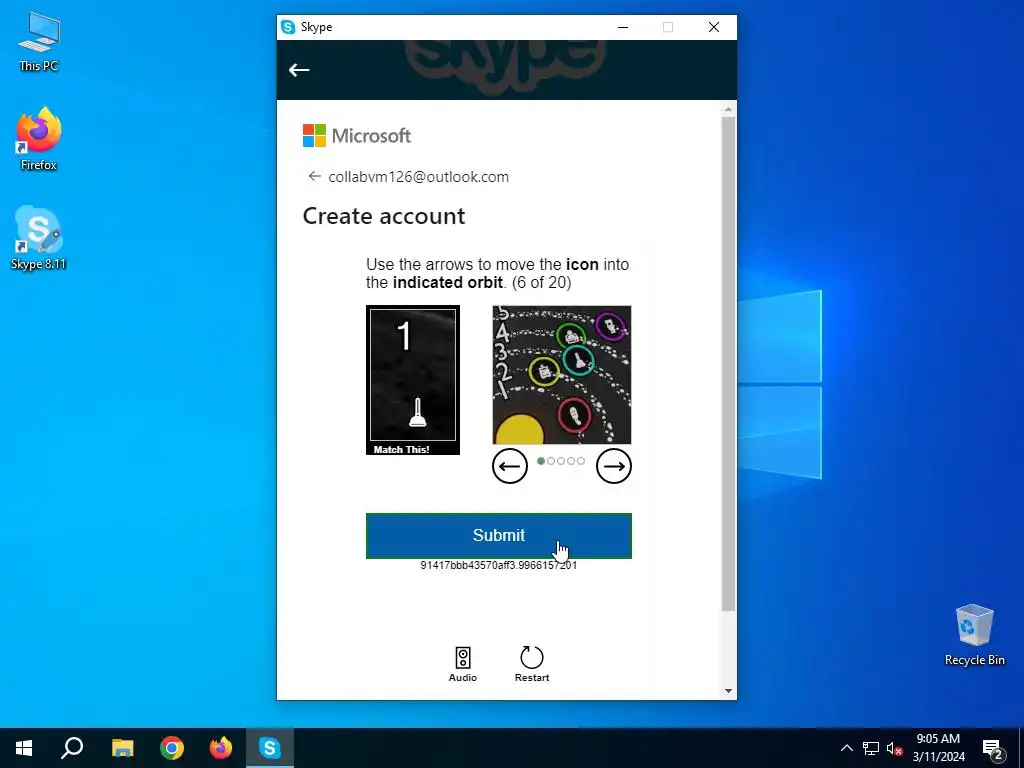Open File Explorer from the taskbar
This screenshot has height=768, width=1024.
(x=122, y=748)
